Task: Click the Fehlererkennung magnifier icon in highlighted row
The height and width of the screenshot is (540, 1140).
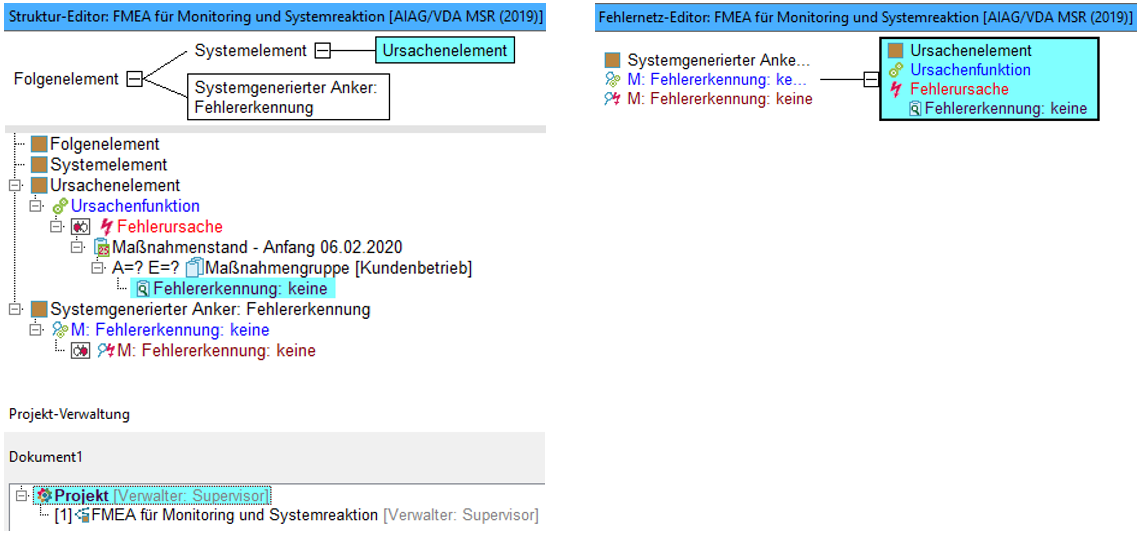Action: 142,289
